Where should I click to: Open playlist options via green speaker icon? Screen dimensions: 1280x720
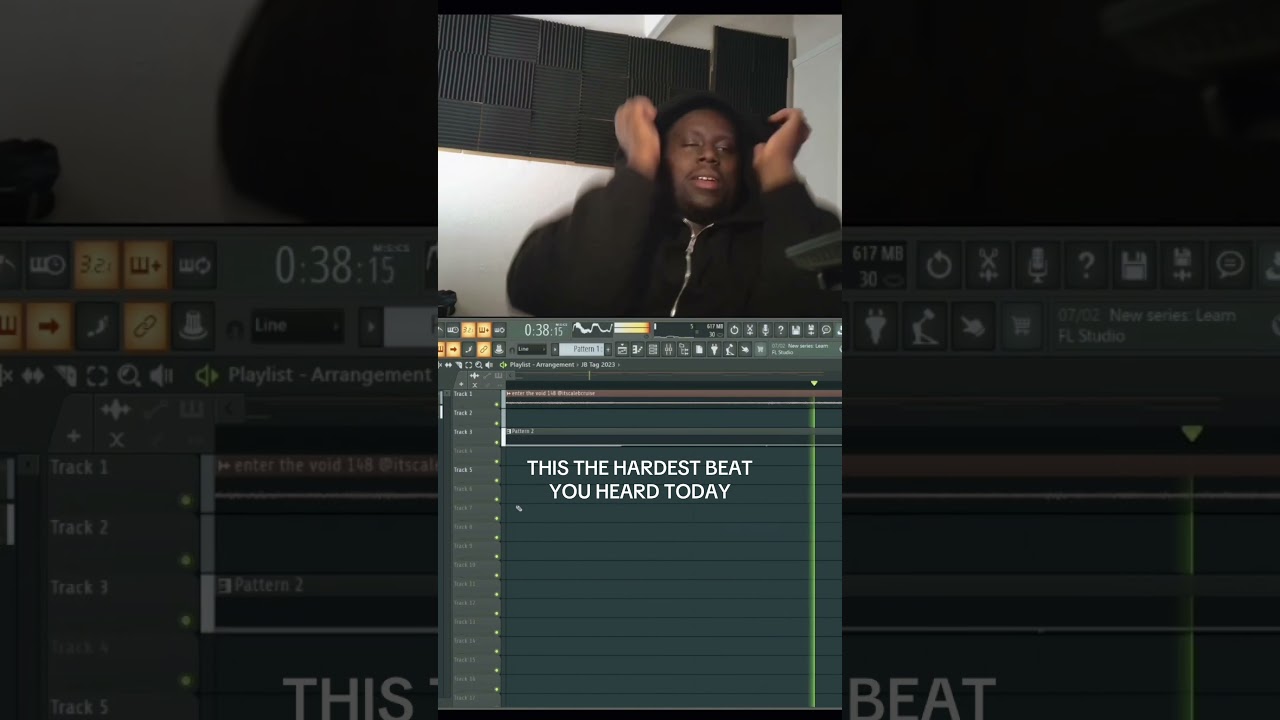coord(503,365)
